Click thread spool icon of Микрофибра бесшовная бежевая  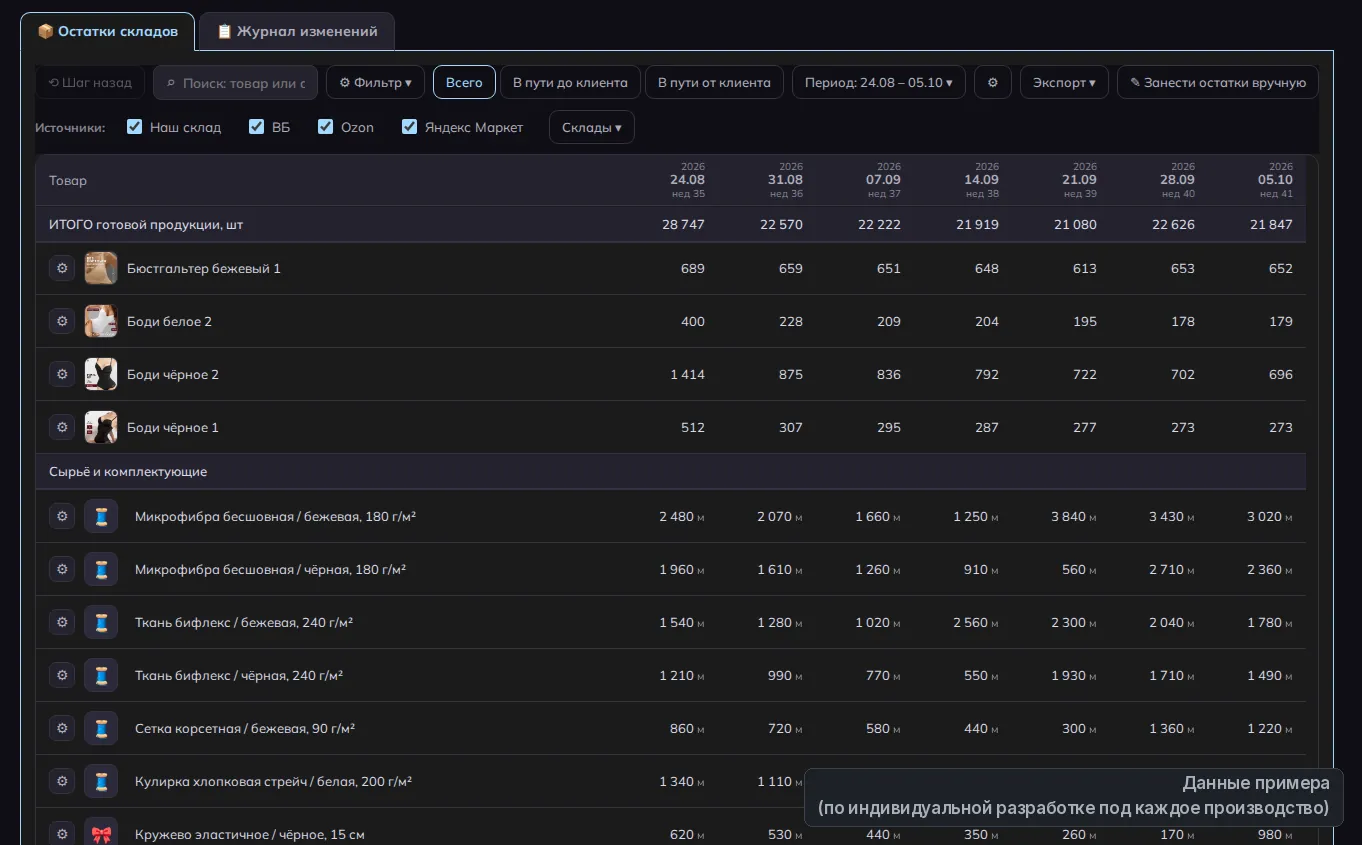click(101, 516)
